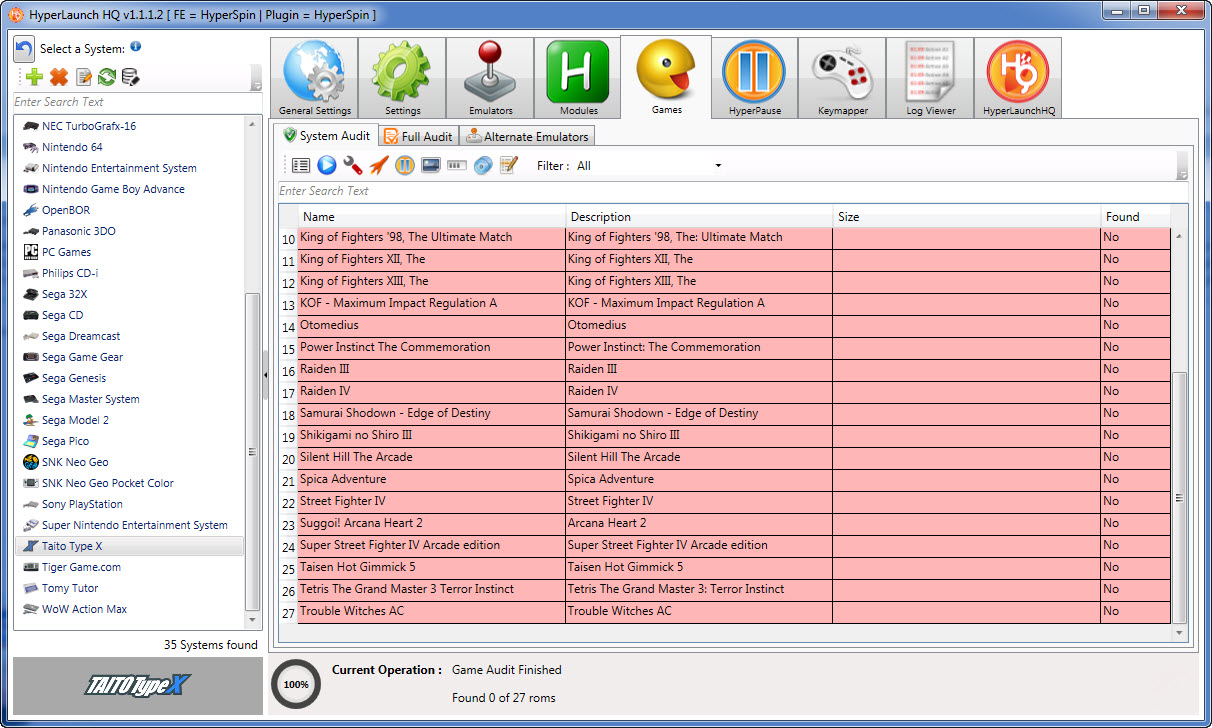The width and height of the screenshot is (1212, 728).
Task: Click the Taito Type X logo image
Action: point(138,685)
